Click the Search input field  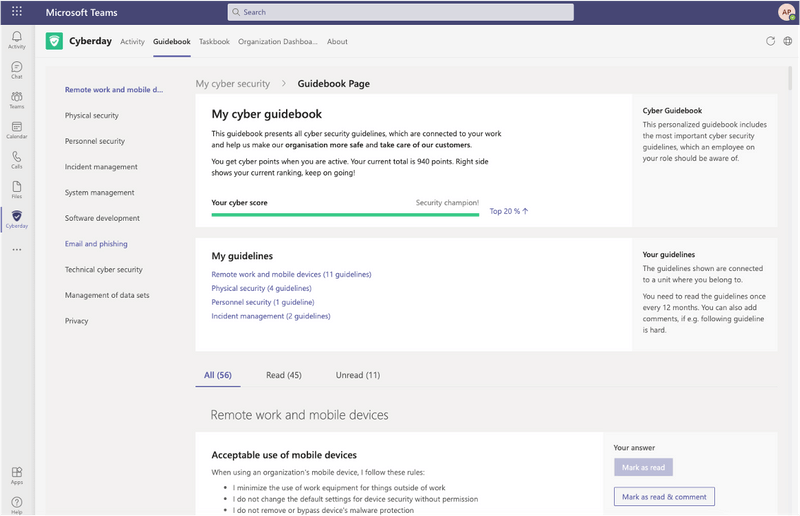[x=400, y=12]
